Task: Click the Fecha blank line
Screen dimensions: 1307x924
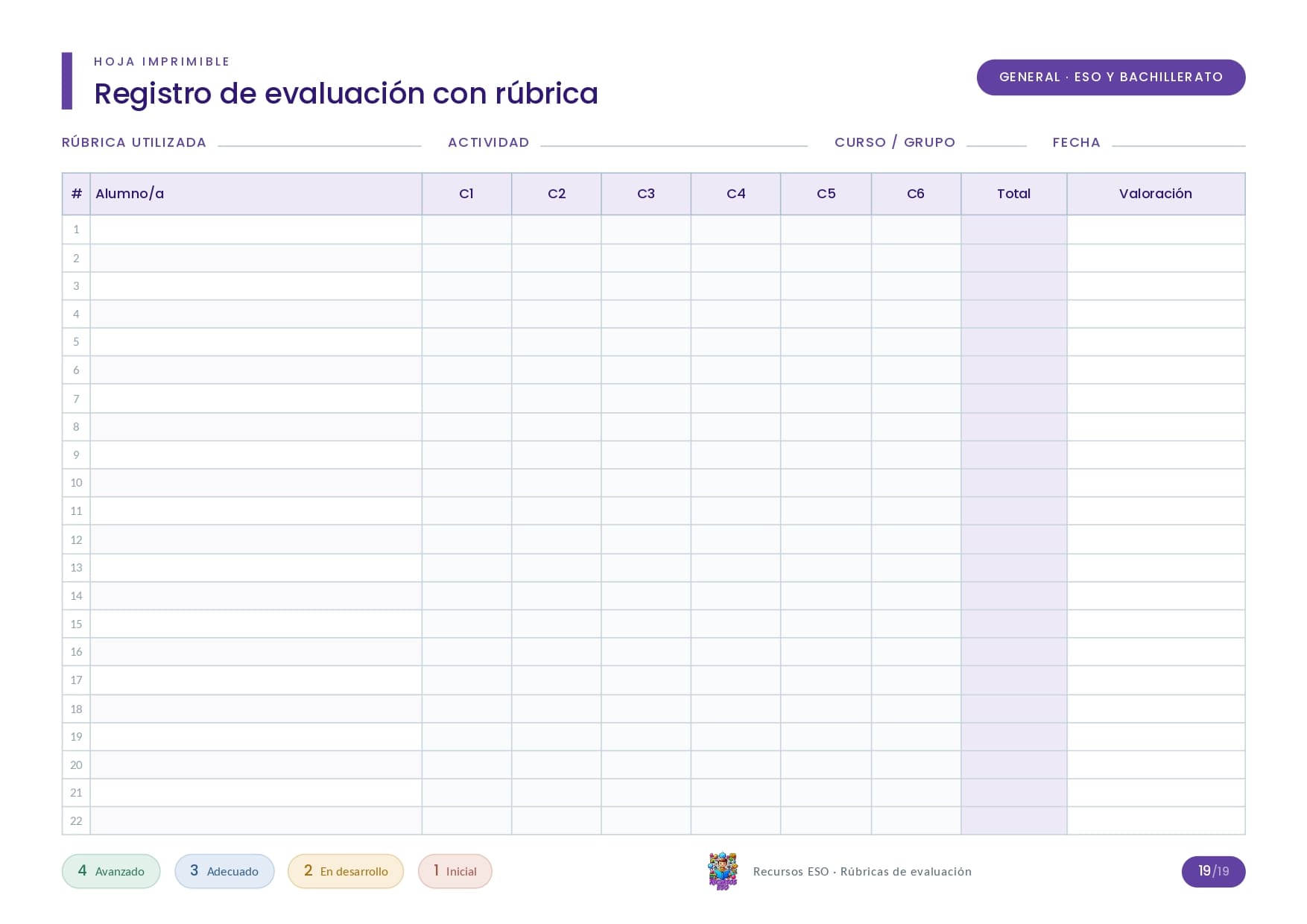Action: [x=1178, y=145]
